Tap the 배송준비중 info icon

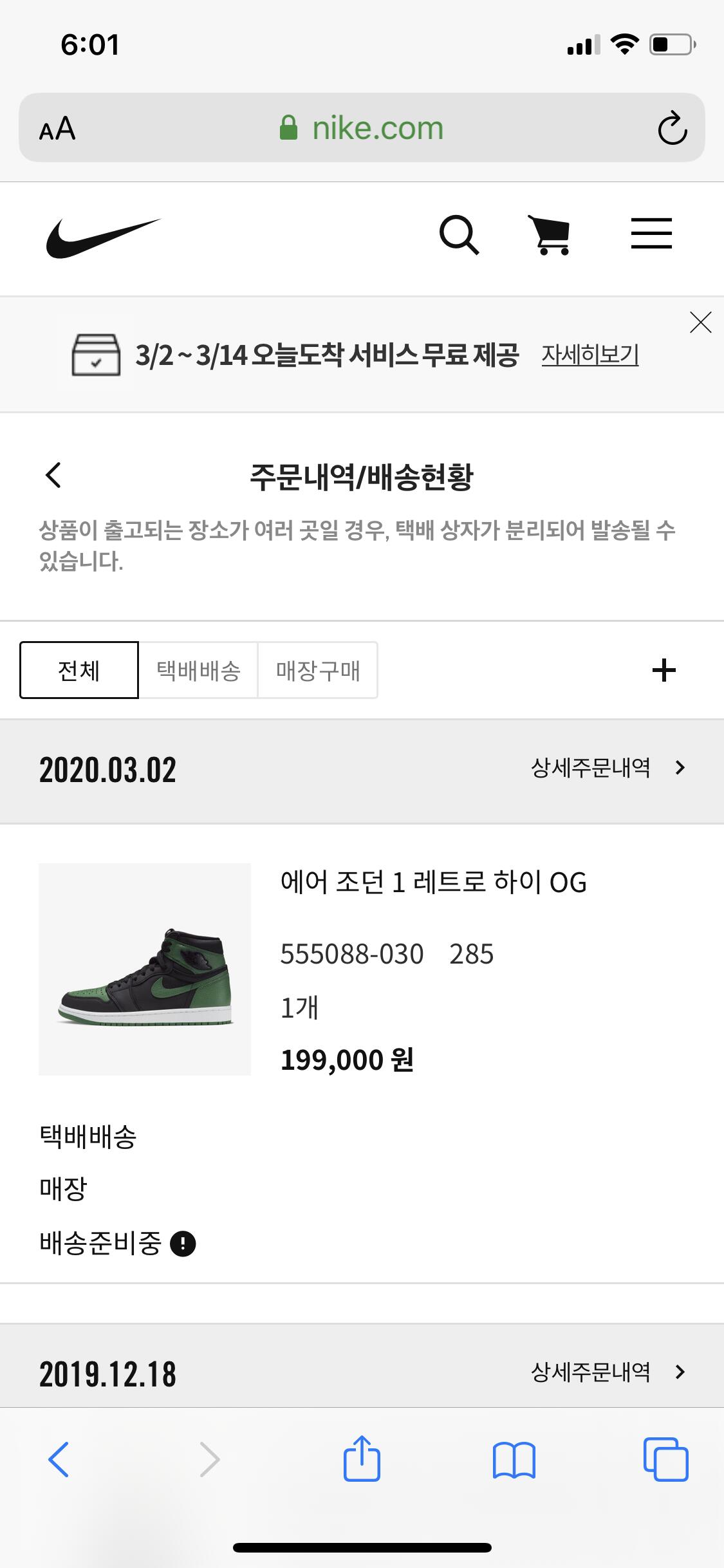[183, 1244]
